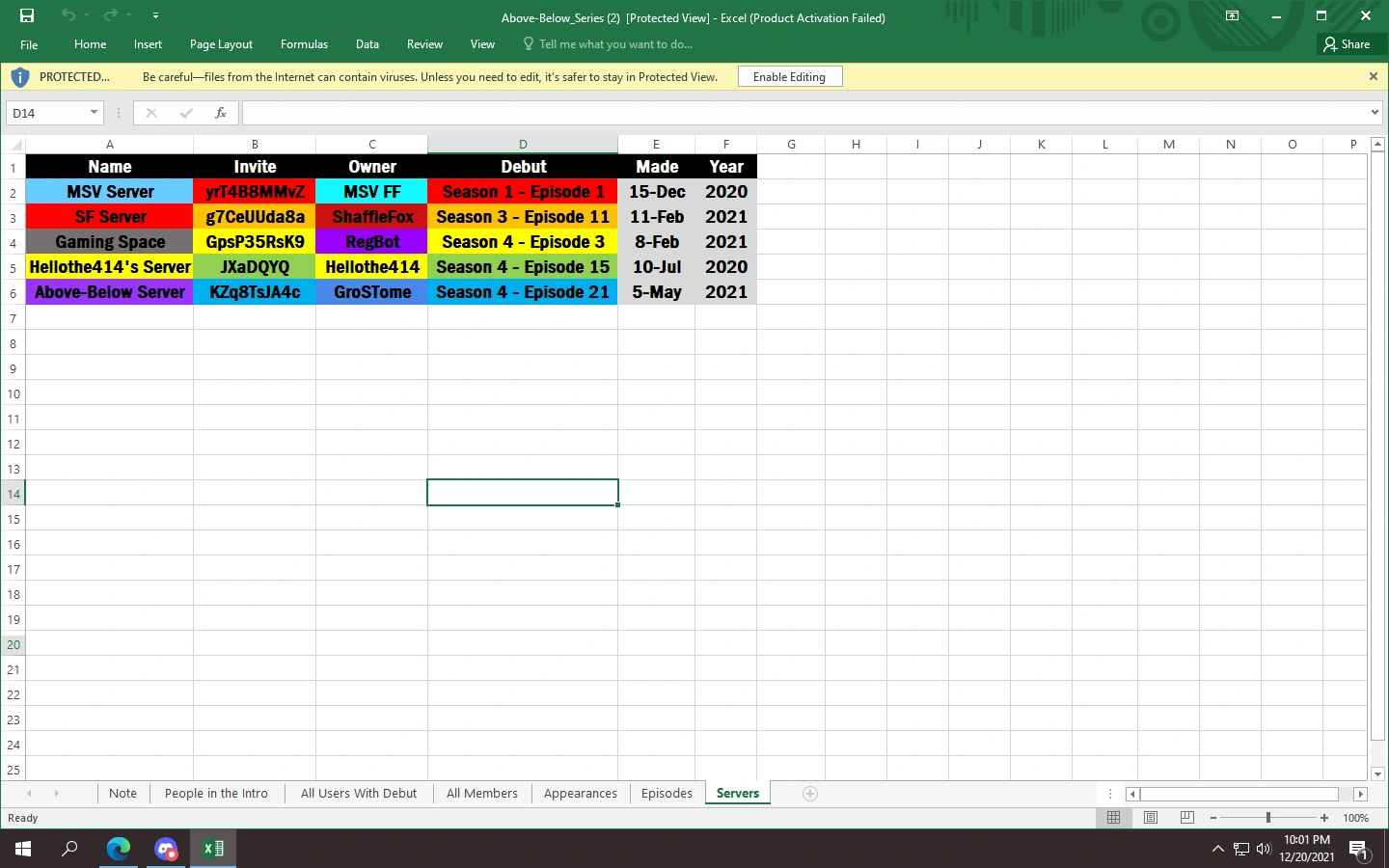Select the Servers sheet tab
Screen dimensions: 1389x868
click(738, 794)
